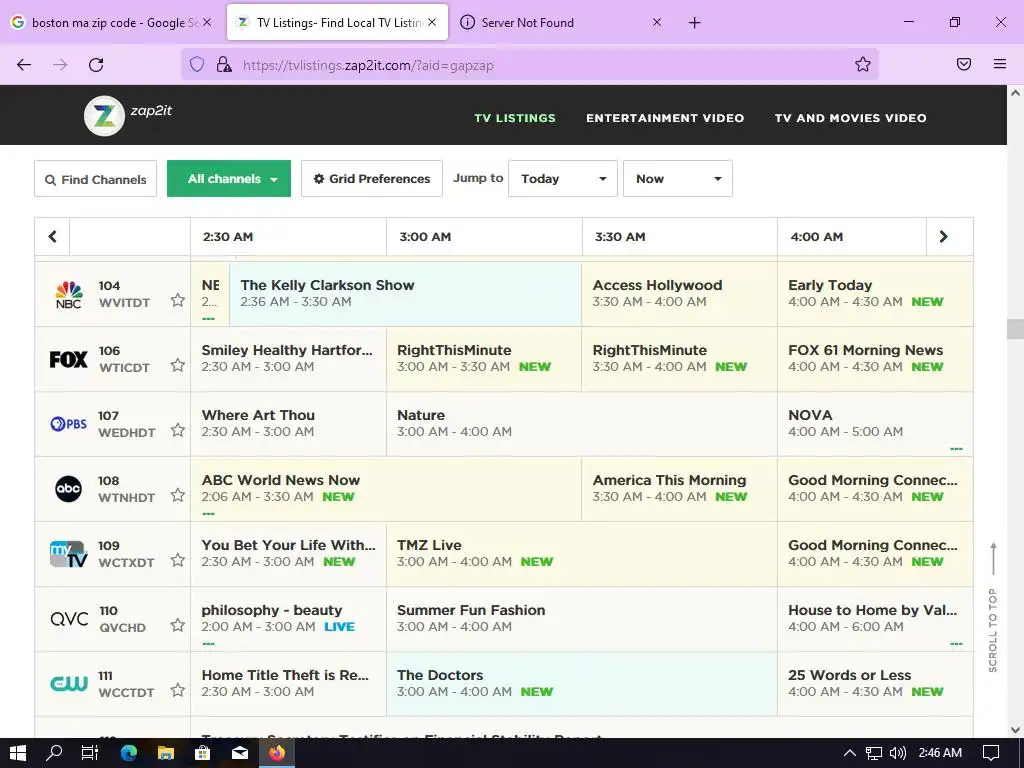Open Grid Preferences
Viewport: 1024px width, 768px height.
point(372,178)
